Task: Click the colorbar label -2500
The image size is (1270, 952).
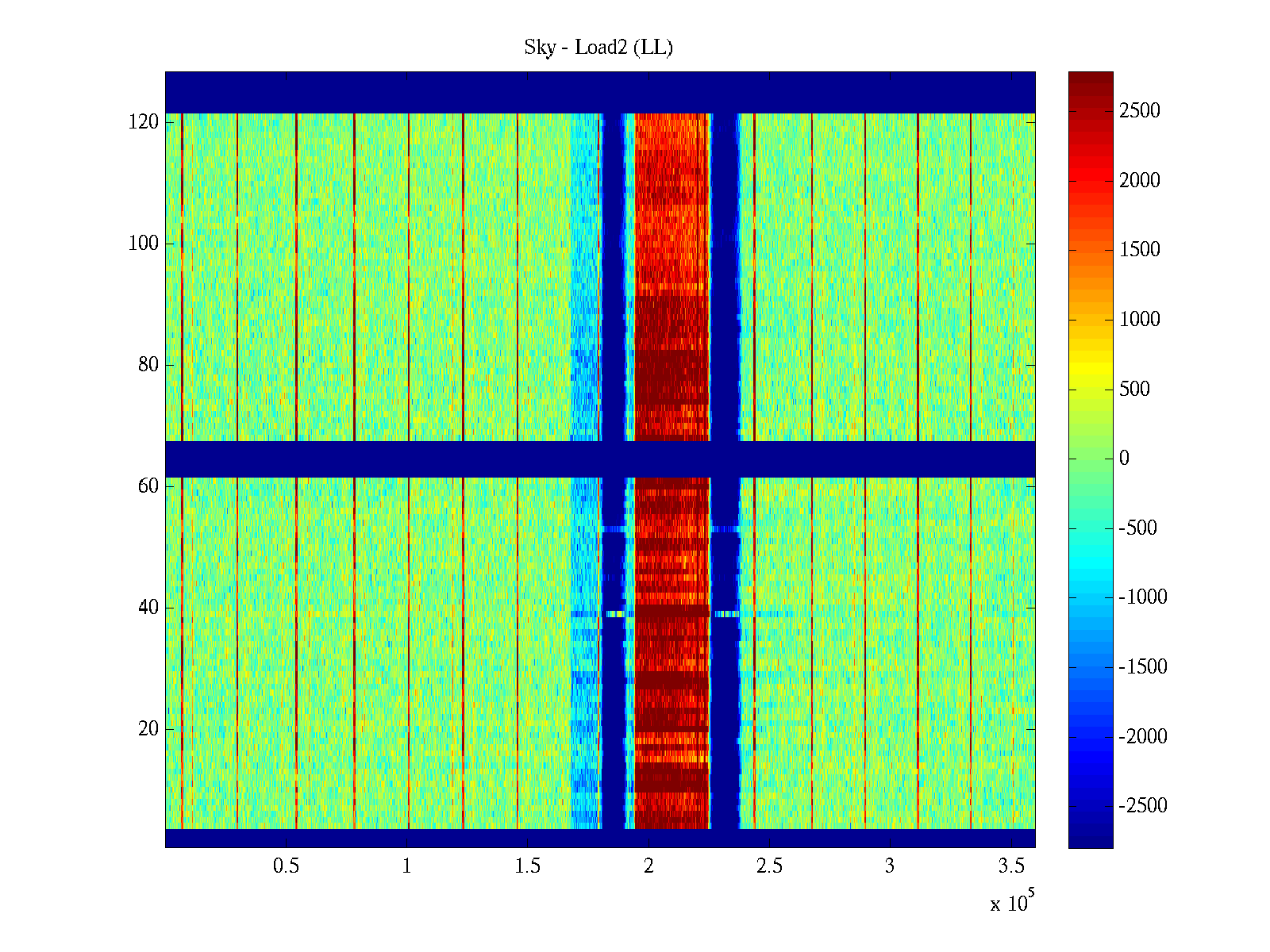Action: point(1142,806)
